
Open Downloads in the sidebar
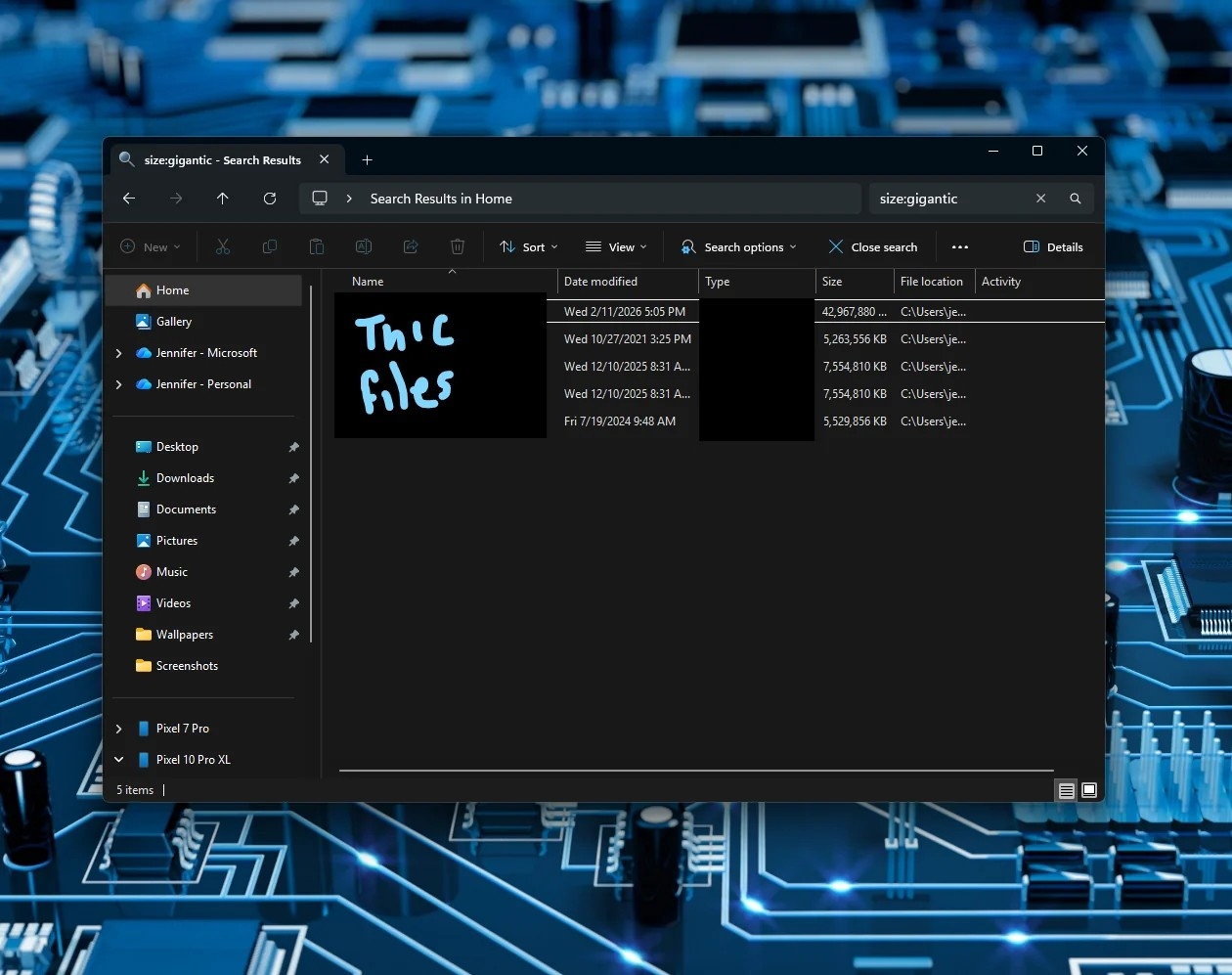(185, 478)
